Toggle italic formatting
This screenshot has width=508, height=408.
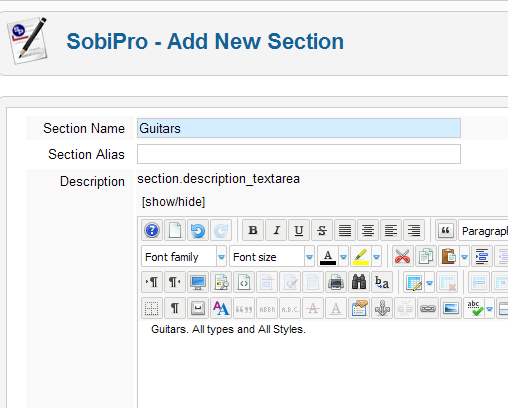276,230
